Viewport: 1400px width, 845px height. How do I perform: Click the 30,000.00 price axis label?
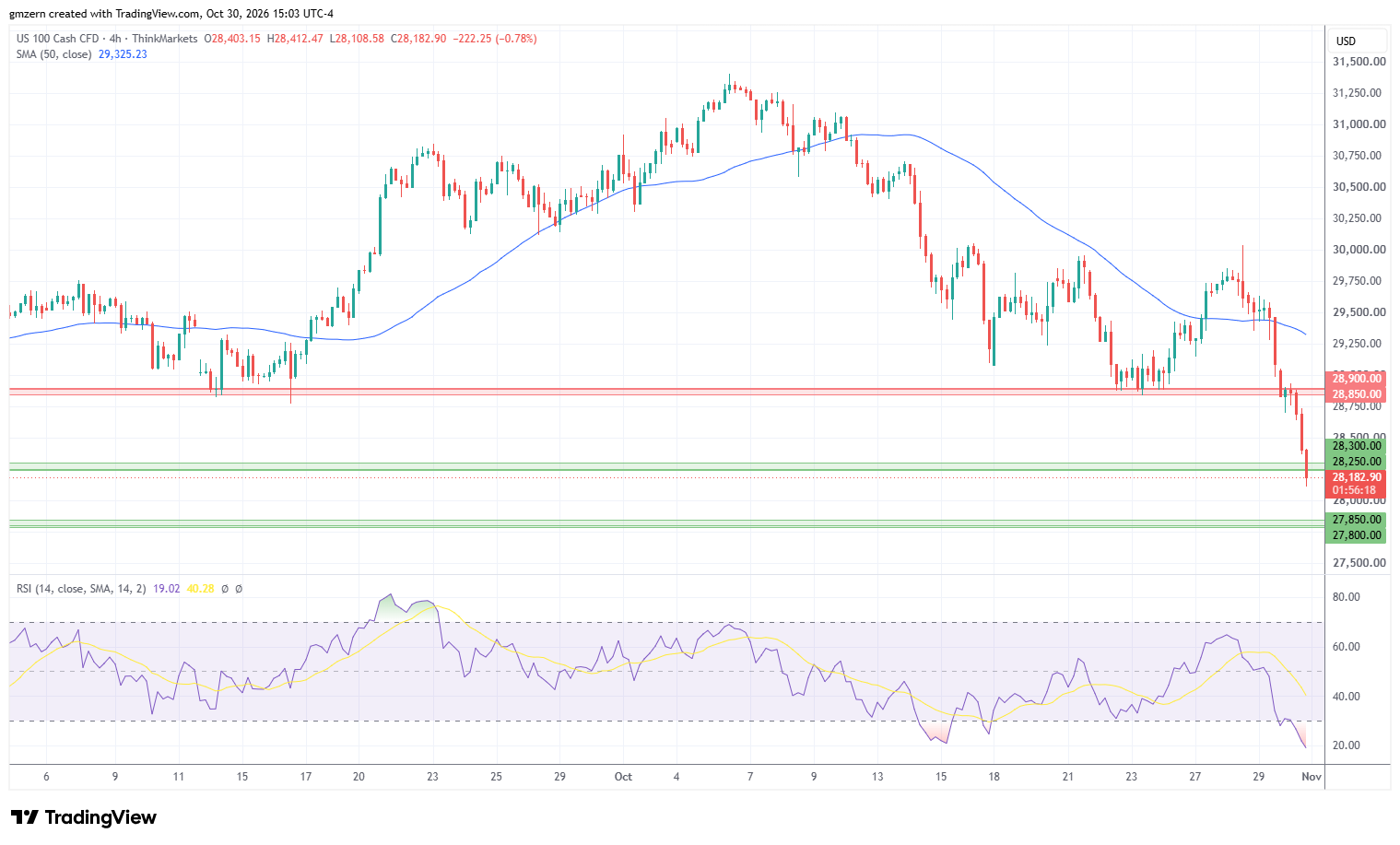pos(1359,250)
